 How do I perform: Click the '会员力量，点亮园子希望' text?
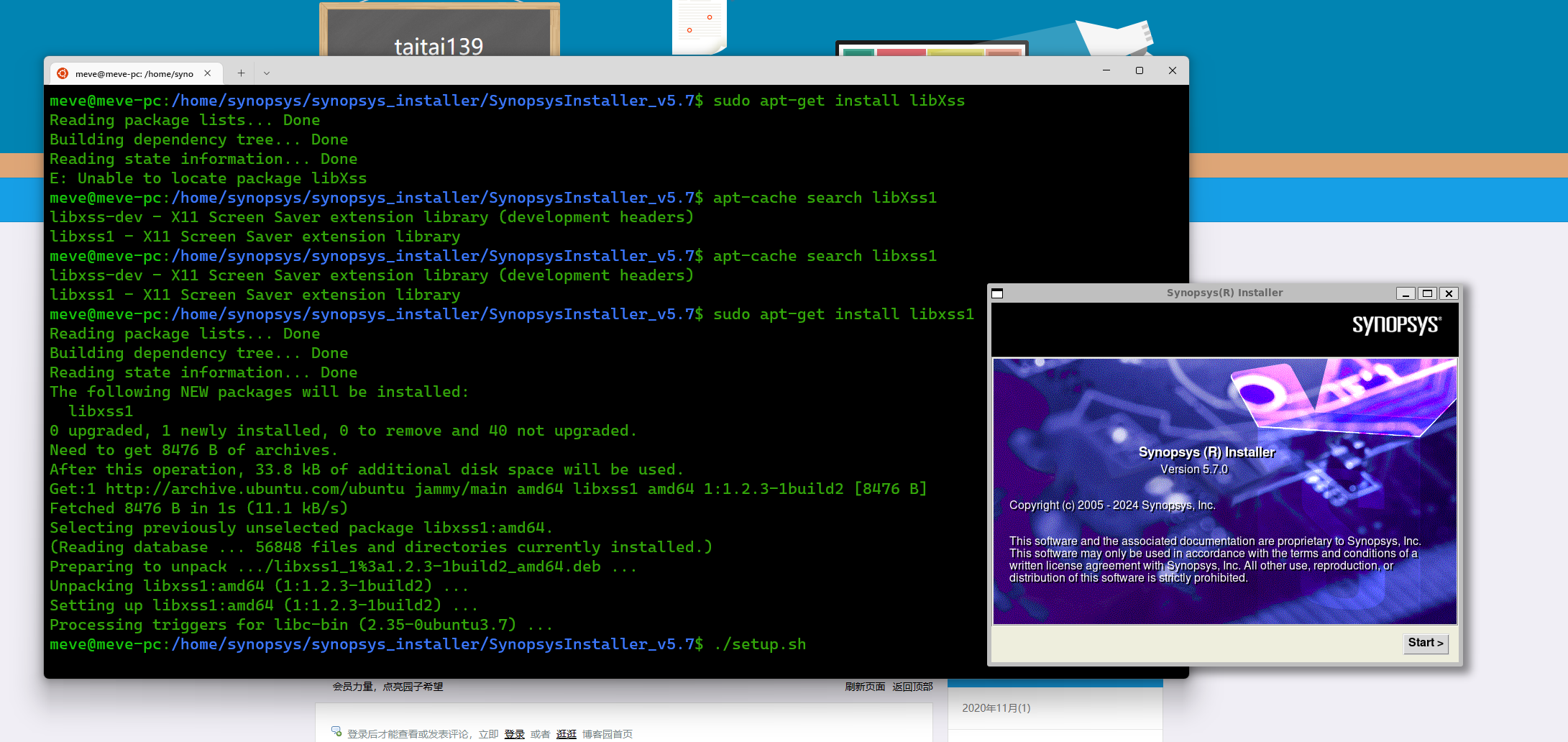tap(388, 687)
